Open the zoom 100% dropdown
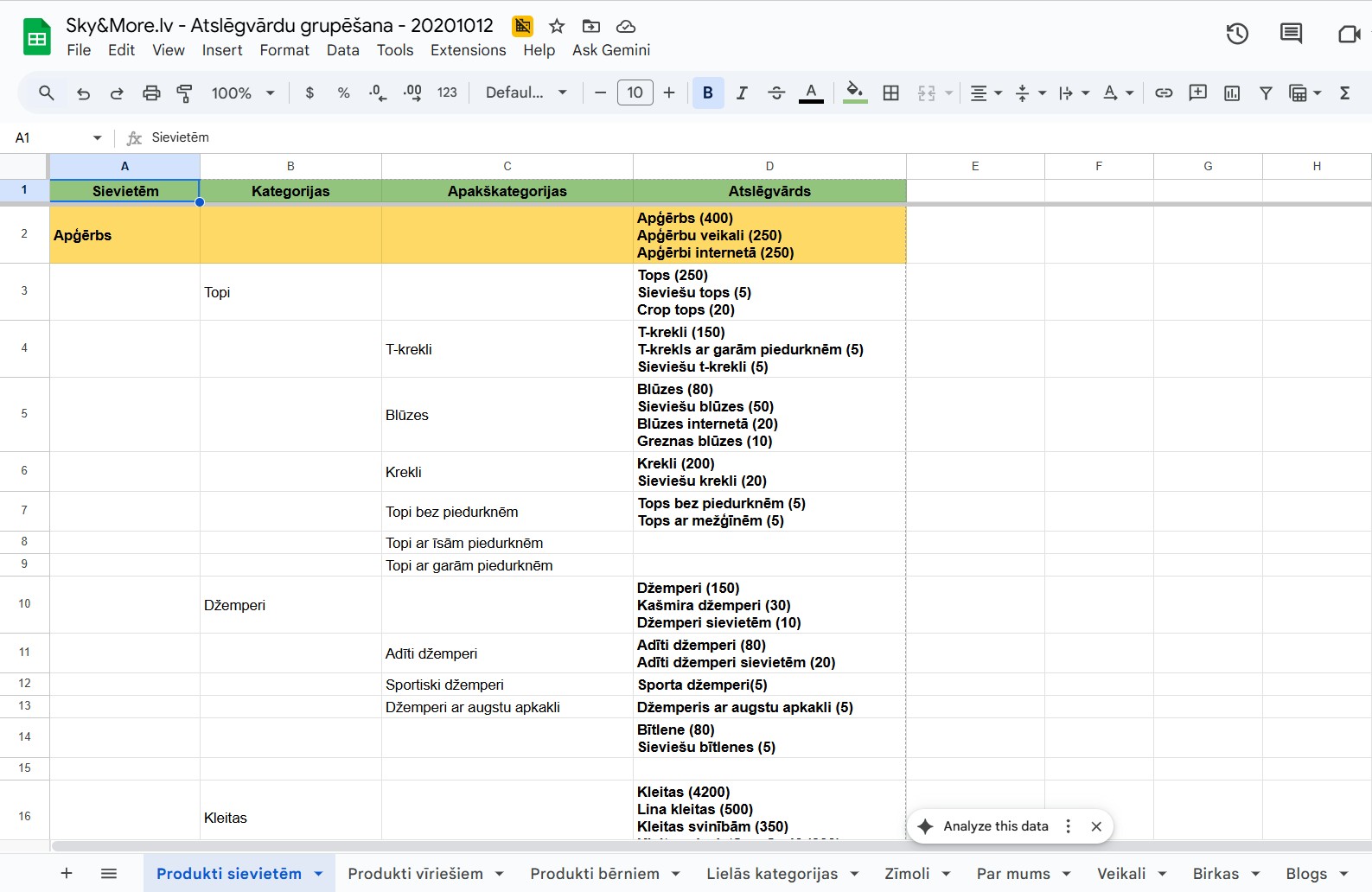Image resolution: width=1372 pixels, height=892 pixels. tap(243, 93)
